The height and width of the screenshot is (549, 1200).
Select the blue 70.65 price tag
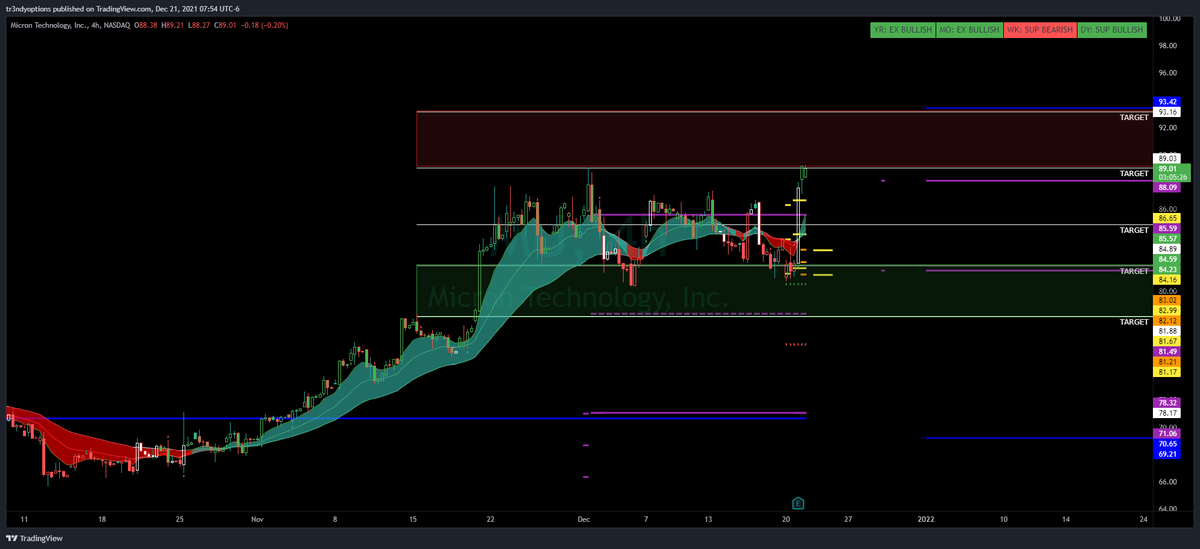[x=1168, y=444]
